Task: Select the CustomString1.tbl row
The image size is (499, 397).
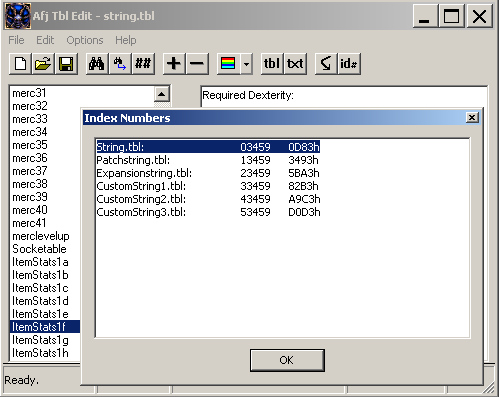Action: coord(207,186)
